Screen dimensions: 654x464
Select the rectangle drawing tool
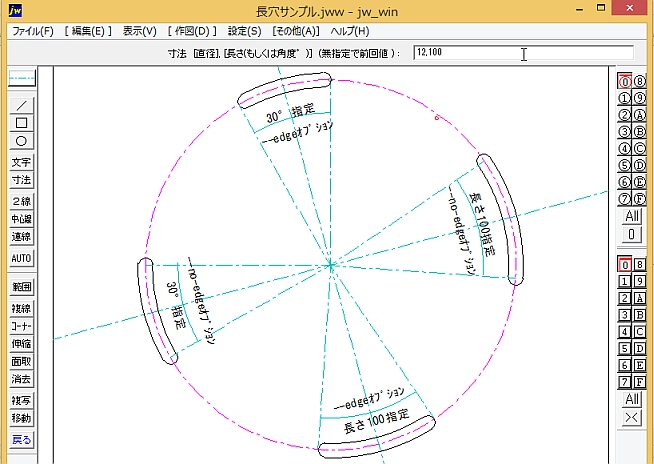coord(21,122)
